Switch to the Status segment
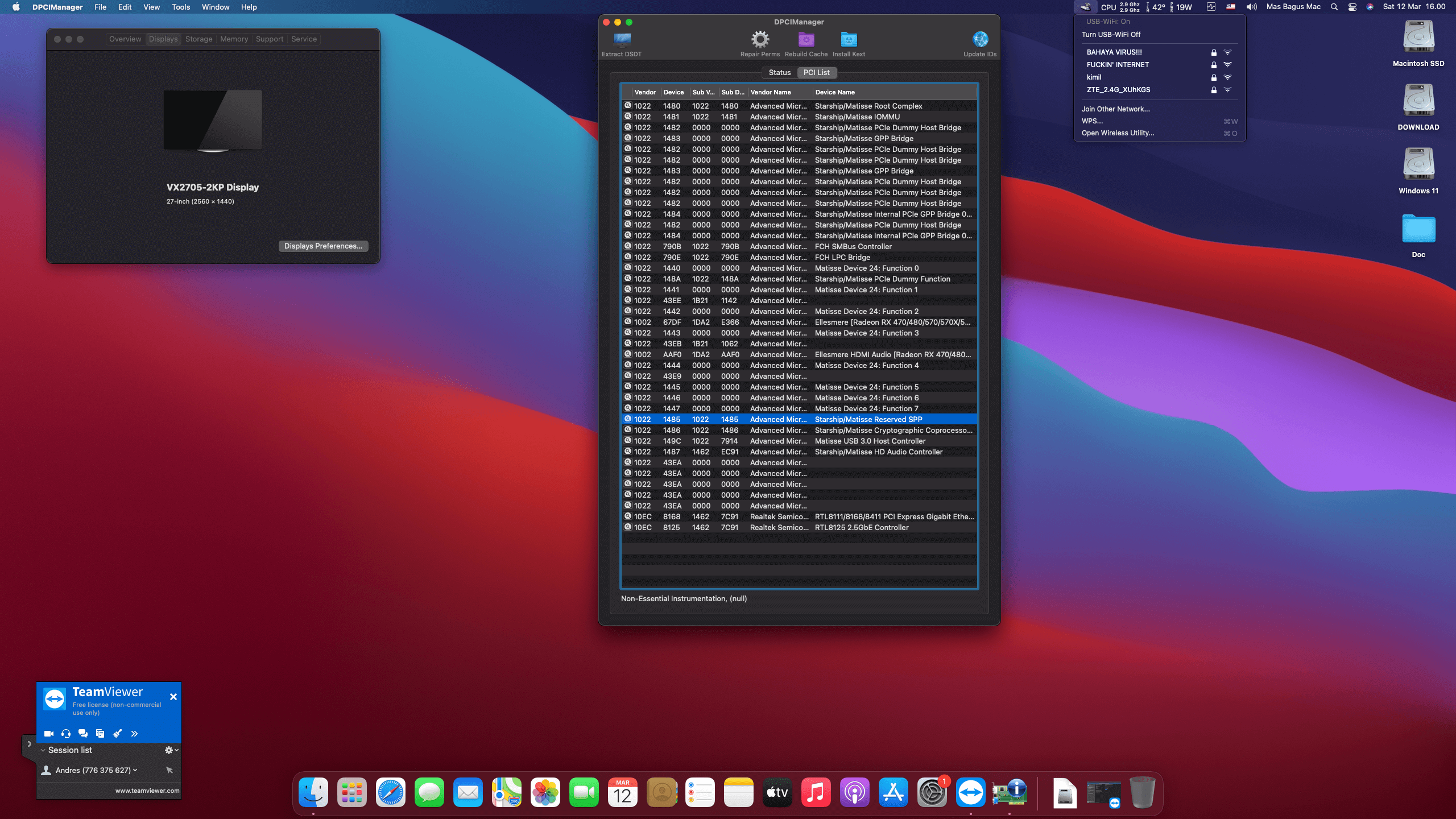 (x=779, y=73)
